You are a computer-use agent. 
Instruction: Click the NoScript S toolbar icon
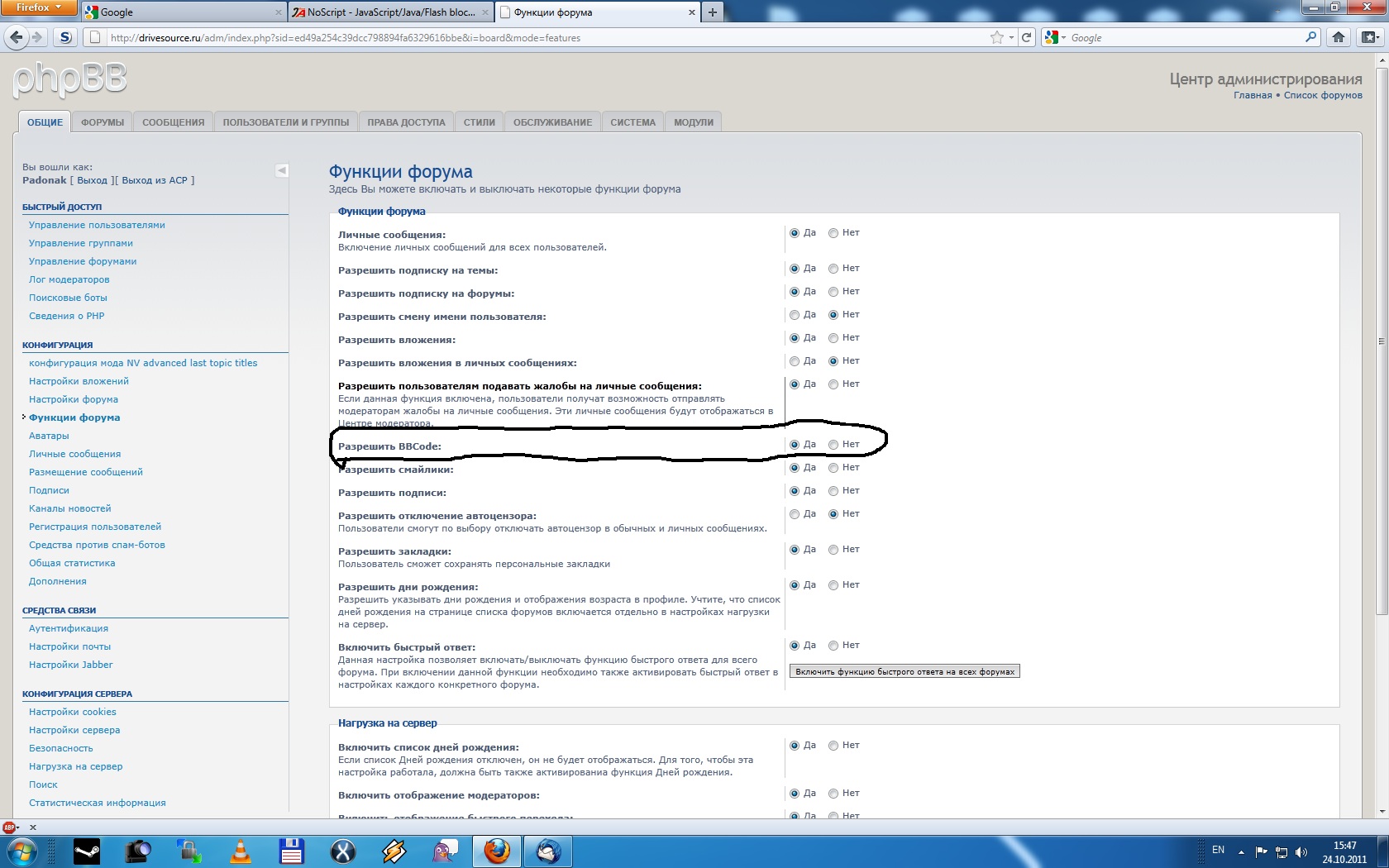pyautogui.click(x=65, y=37)
